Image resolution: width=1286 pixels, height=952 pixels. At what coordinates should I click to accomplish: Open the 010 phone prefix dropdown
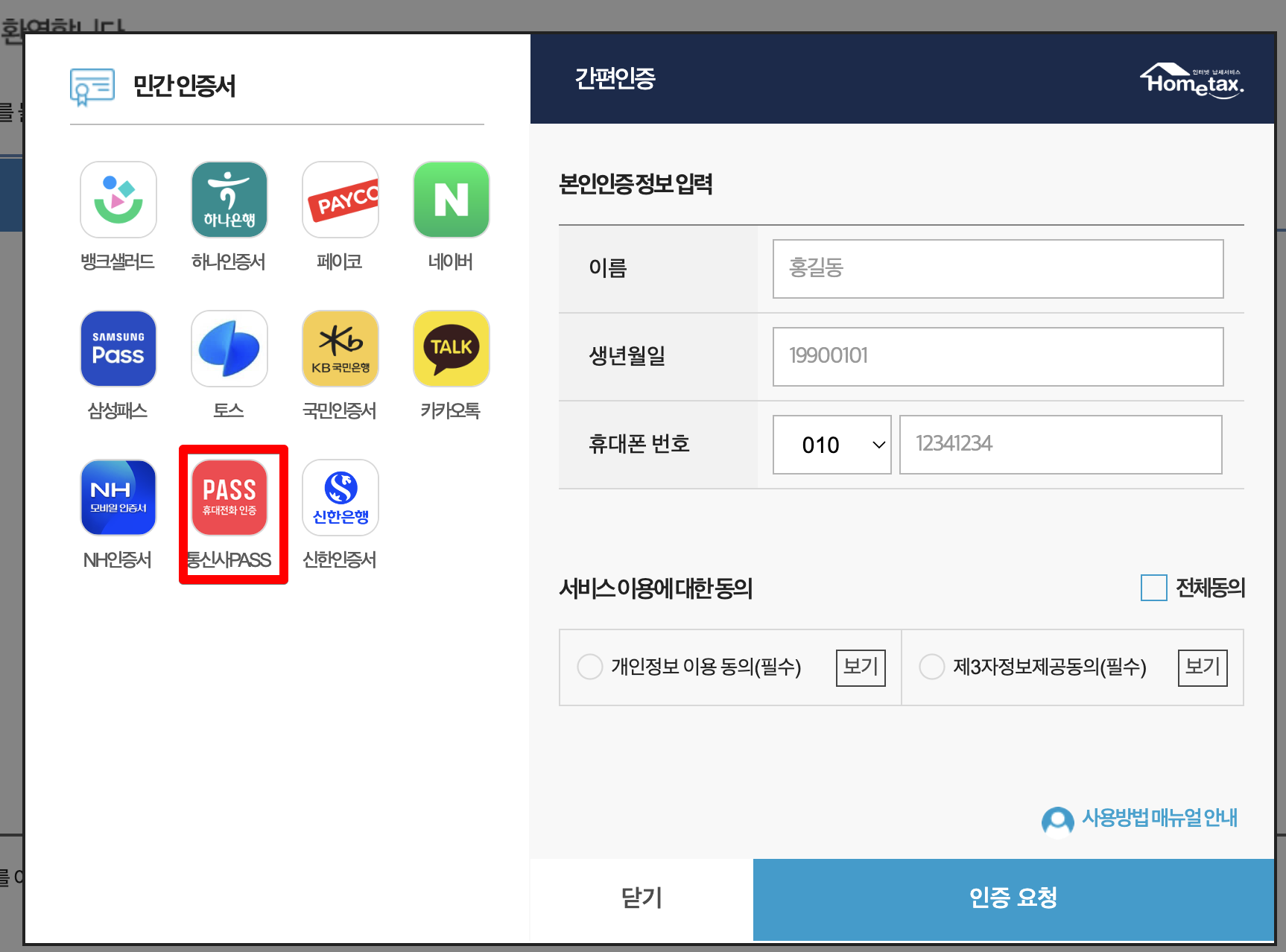(x=832, y=445)
